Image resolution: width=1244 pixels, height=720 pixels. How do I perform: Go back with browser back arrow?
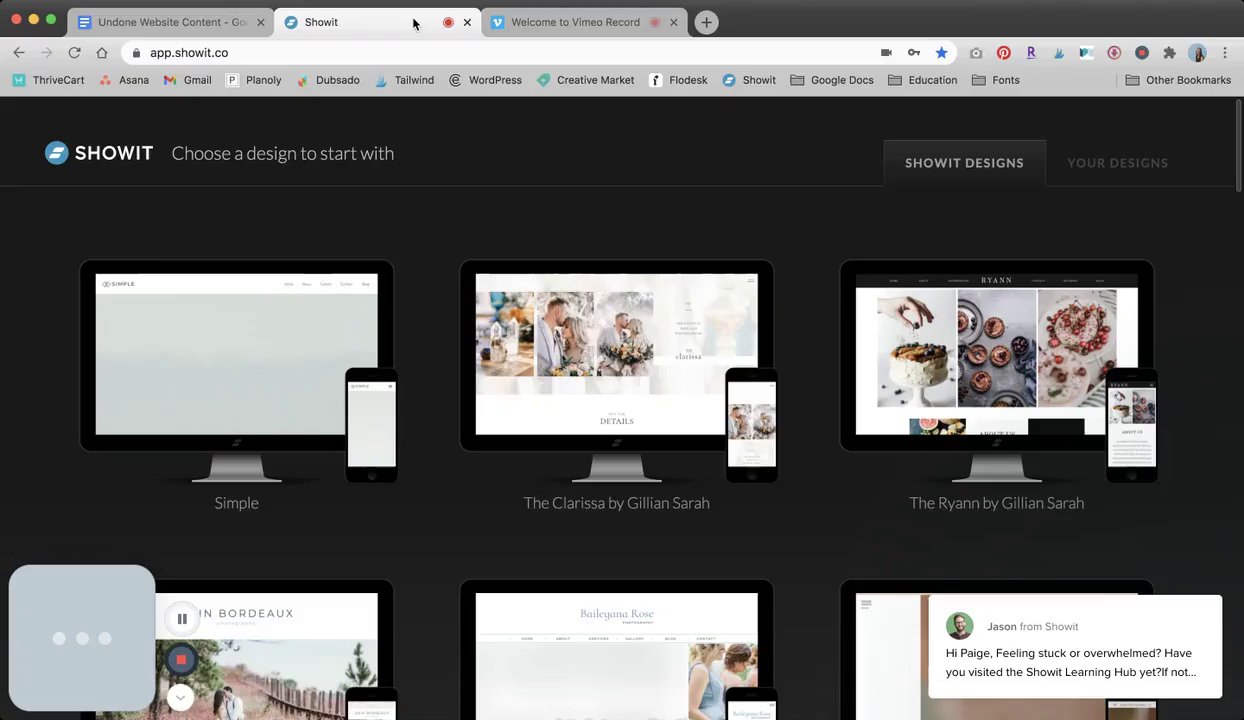pyautogui.click(x=19, y=53)
